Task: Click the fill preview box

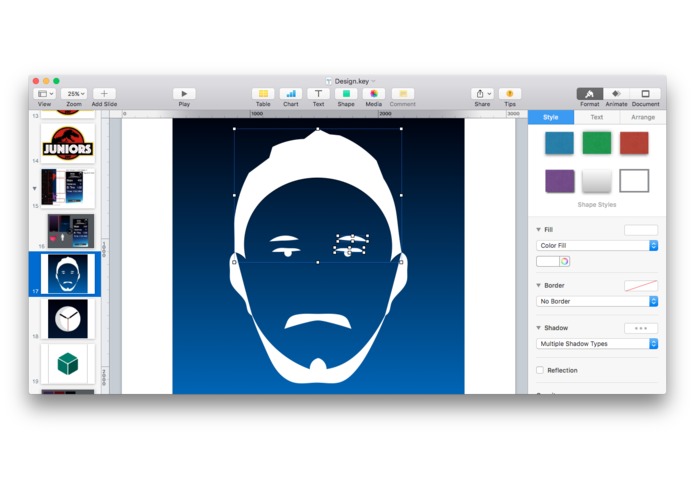Action: pyautogui.click(x=641, y=229)
